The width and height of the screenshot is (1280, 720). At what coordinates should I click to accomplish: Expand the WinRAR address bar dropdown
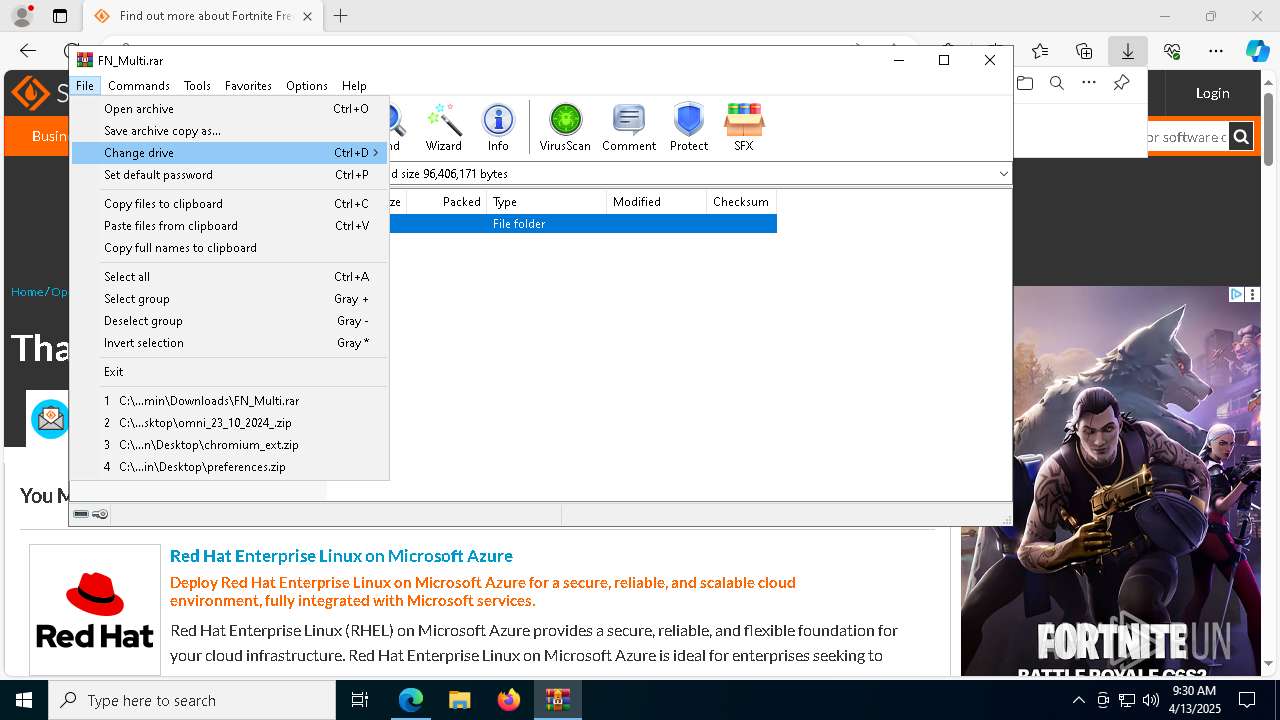click(1003, 174)
